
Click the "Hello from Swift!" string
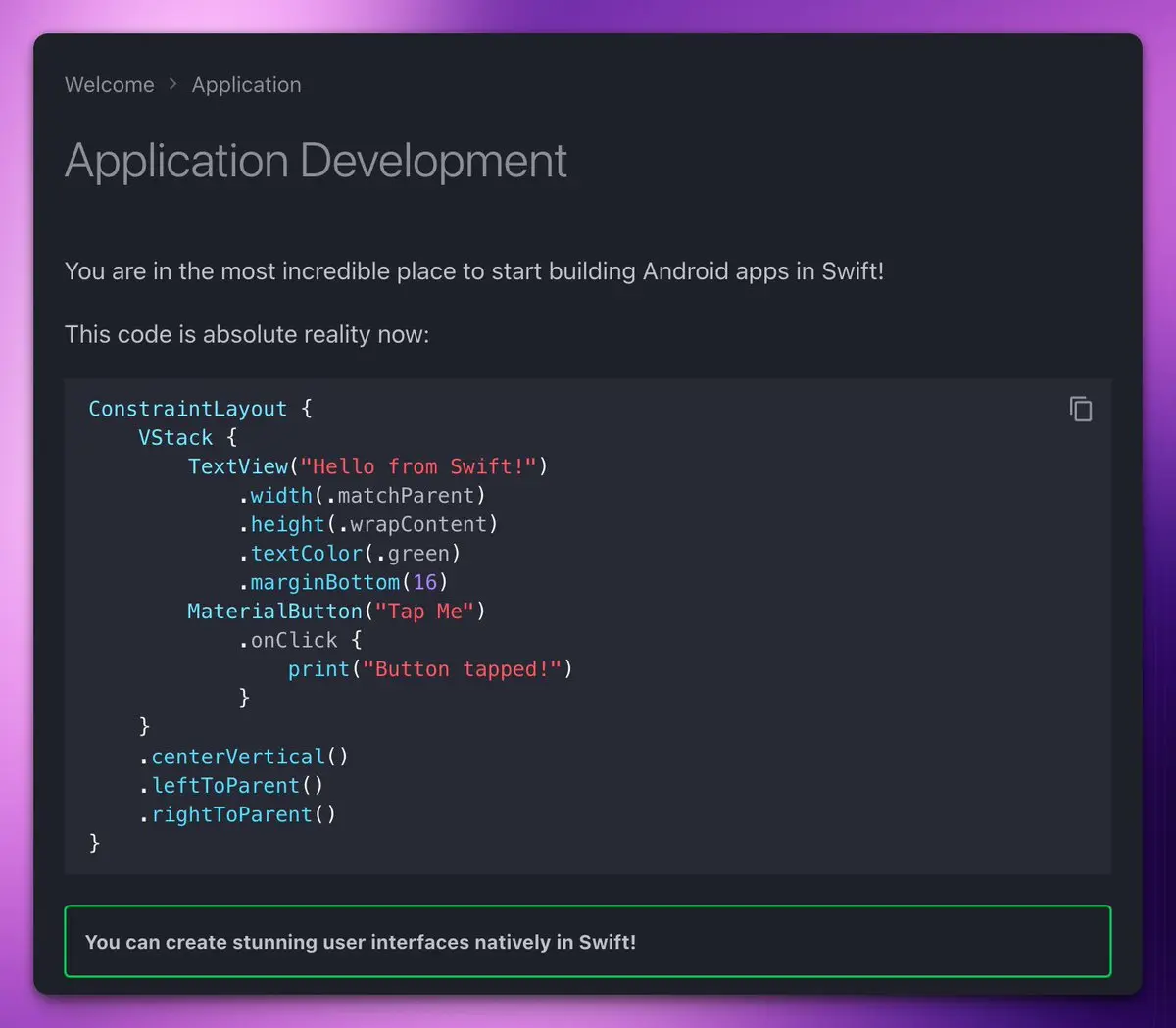coord(418,466)
